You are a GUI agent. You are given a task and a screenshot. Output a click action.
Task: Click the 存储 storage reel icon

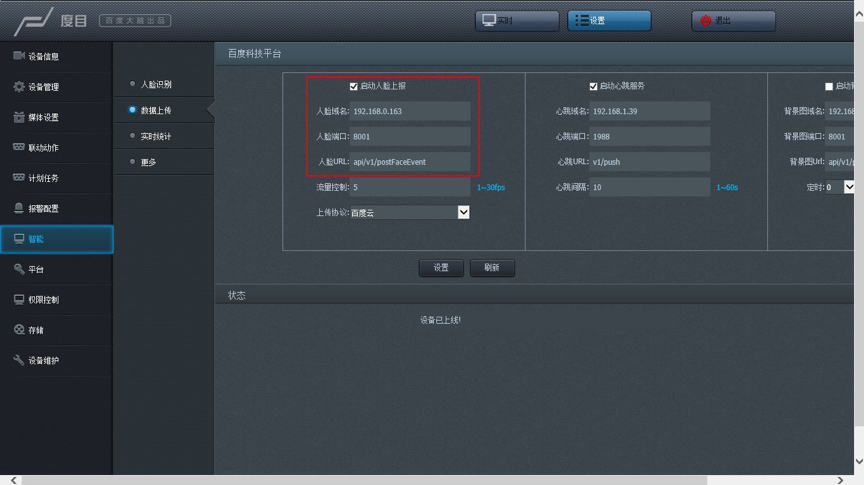pyautogui.click(x=19, y=330)
